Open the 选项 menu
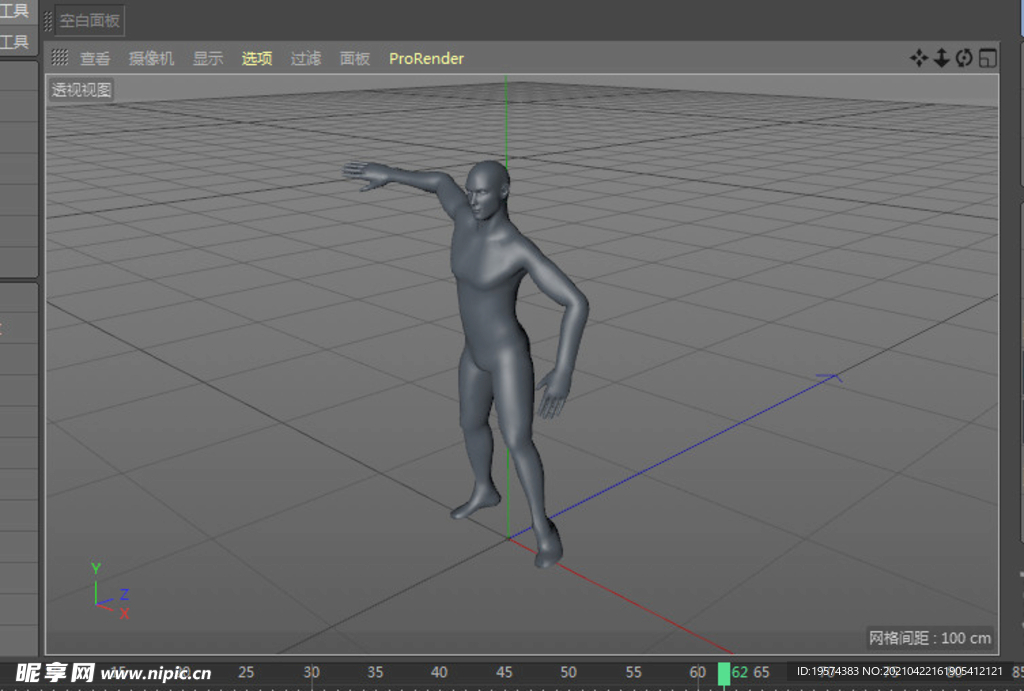 click(257, 59)
